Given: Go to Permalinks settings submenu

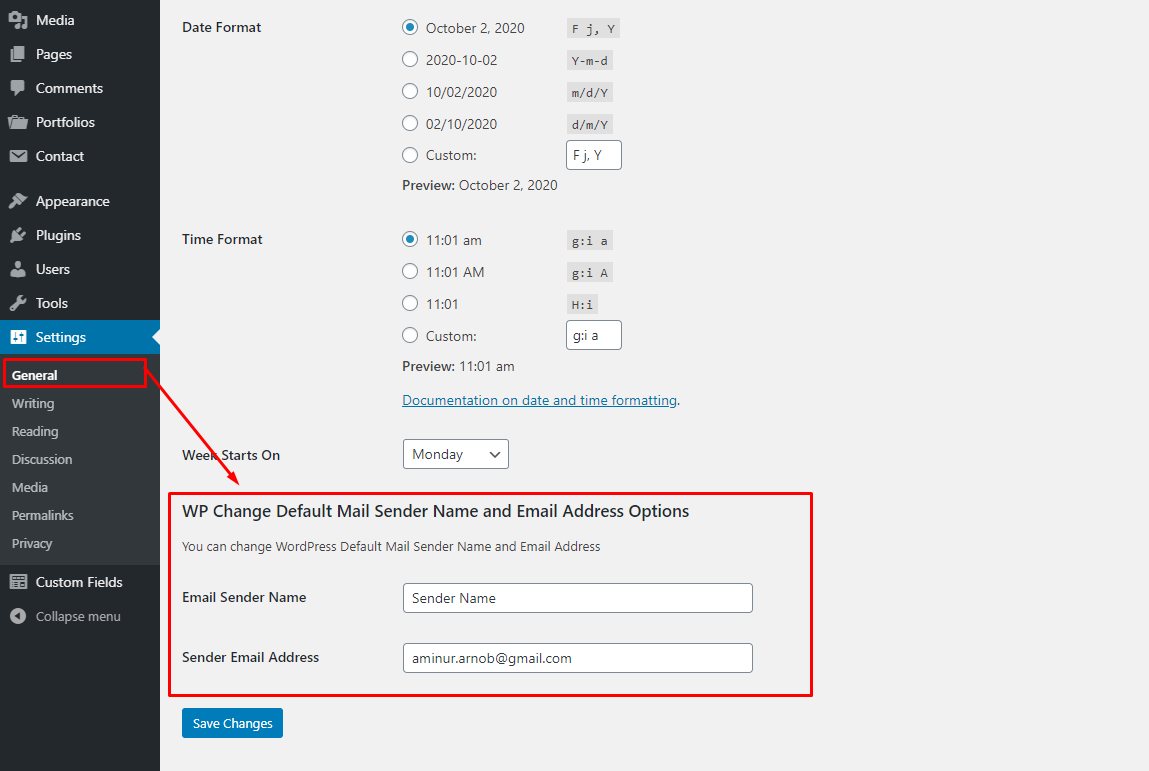Looking at the screenshot, I should [43, 515].
